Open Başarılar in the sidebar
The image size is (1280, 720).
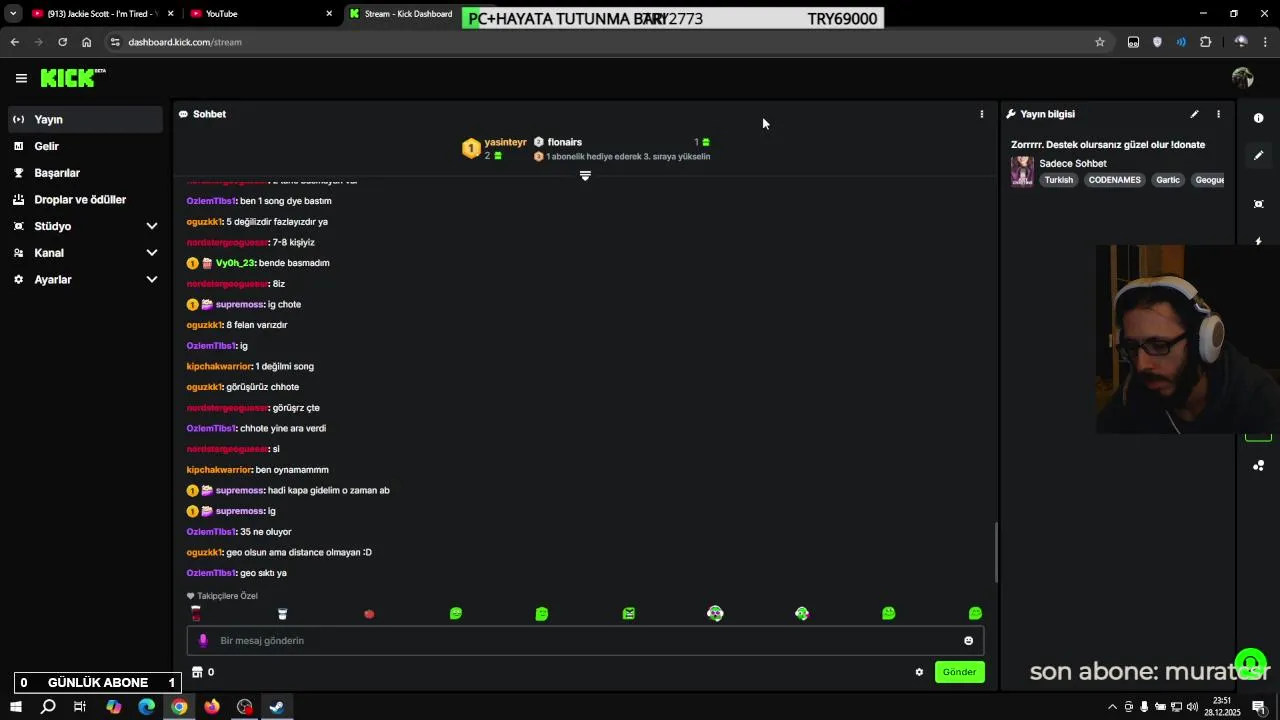coord(84,173)
